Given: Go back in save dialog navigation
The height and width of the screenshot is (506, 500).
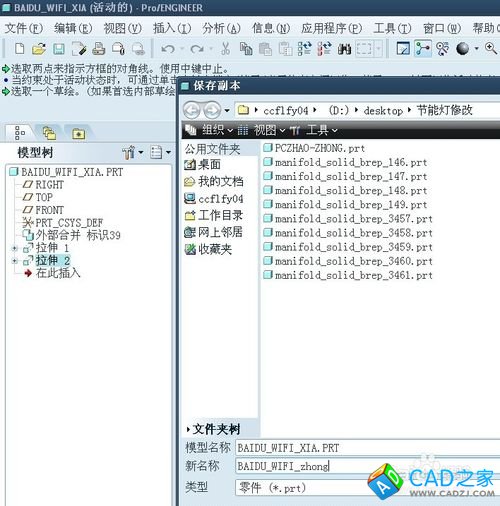Looking at the screenshot, I should tap(192, 110).
